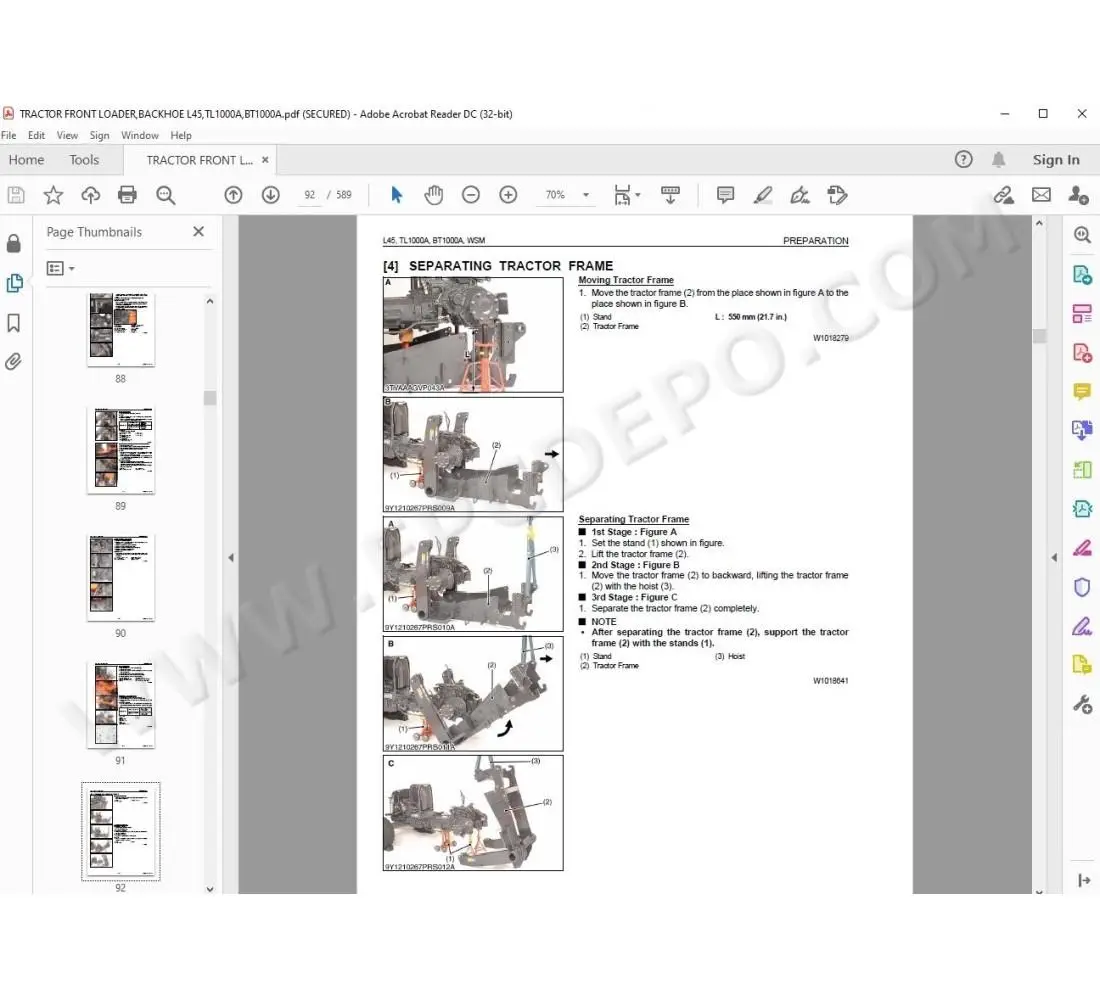Image resolution: width=1100 pixels, height=1000 pixels.
Task: Open Create PDF tool in right pane
Action: (1082, 352)
